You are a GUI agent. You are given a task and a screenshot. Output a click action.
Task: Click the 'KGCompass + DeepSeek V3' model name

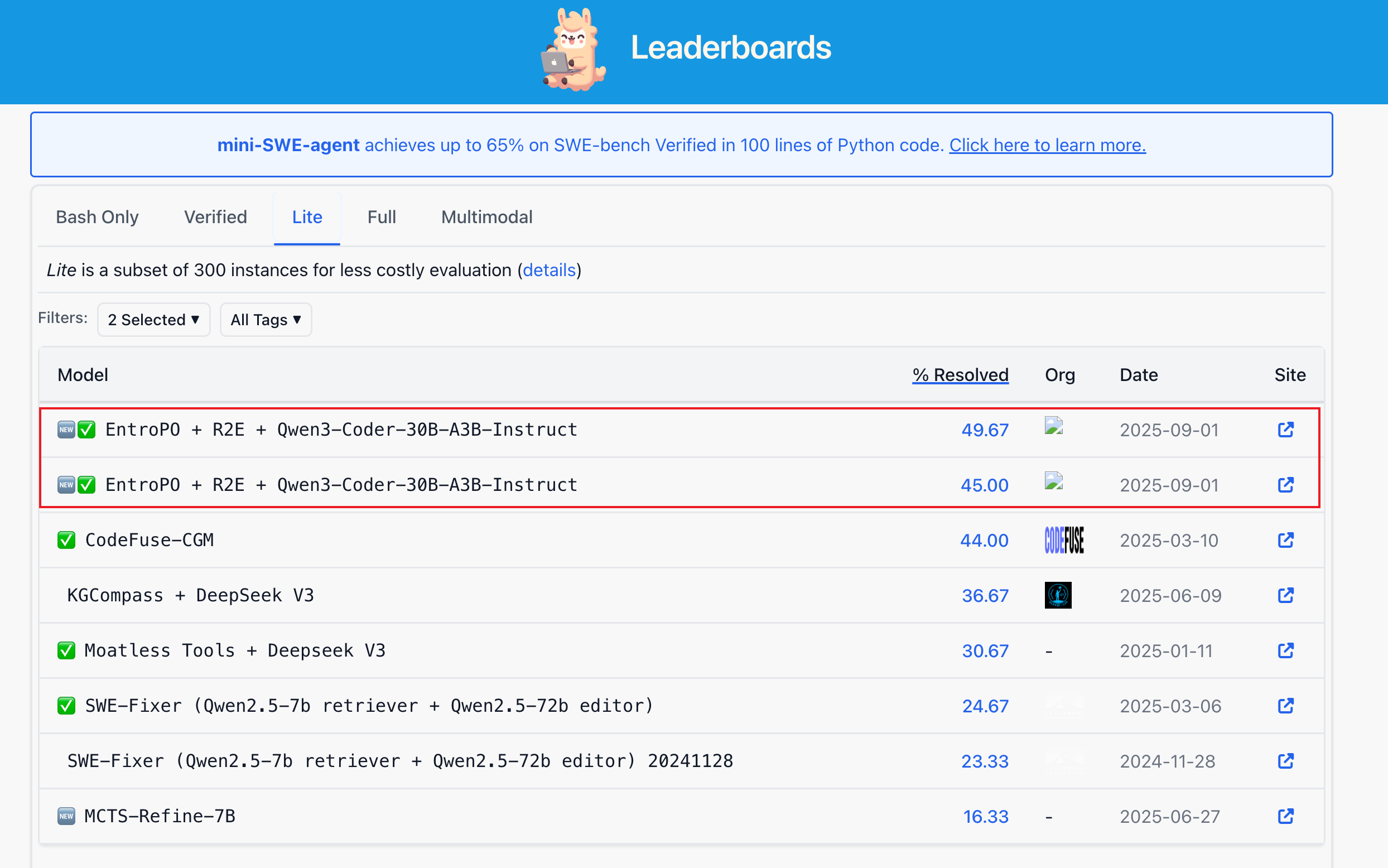191,595
